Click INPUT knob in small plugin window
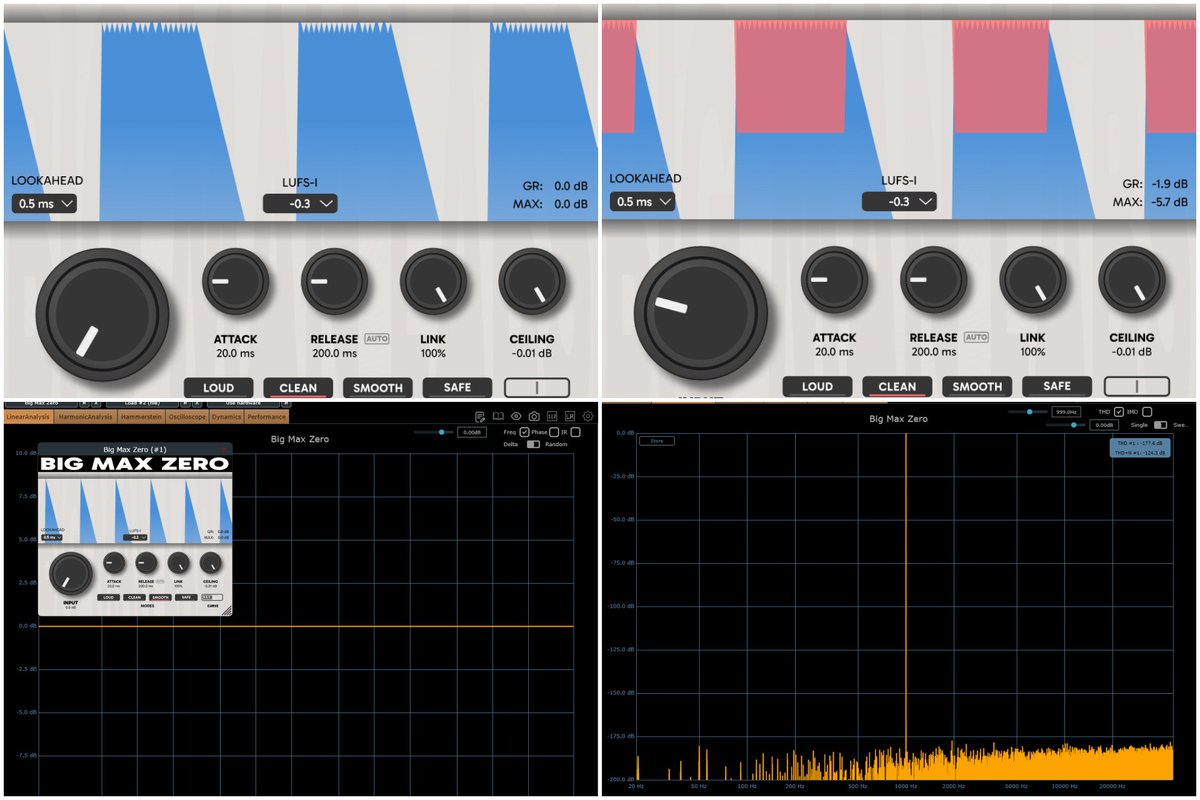 tap(69, 573)
